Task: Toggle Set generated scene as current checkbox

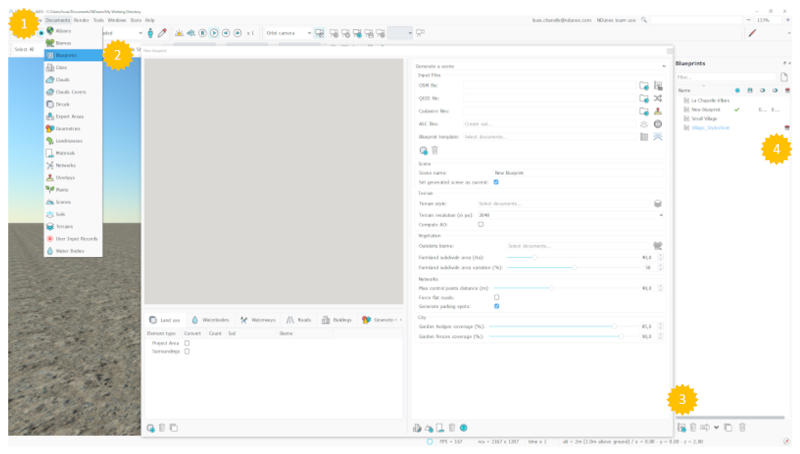Action: click(497, 182)
